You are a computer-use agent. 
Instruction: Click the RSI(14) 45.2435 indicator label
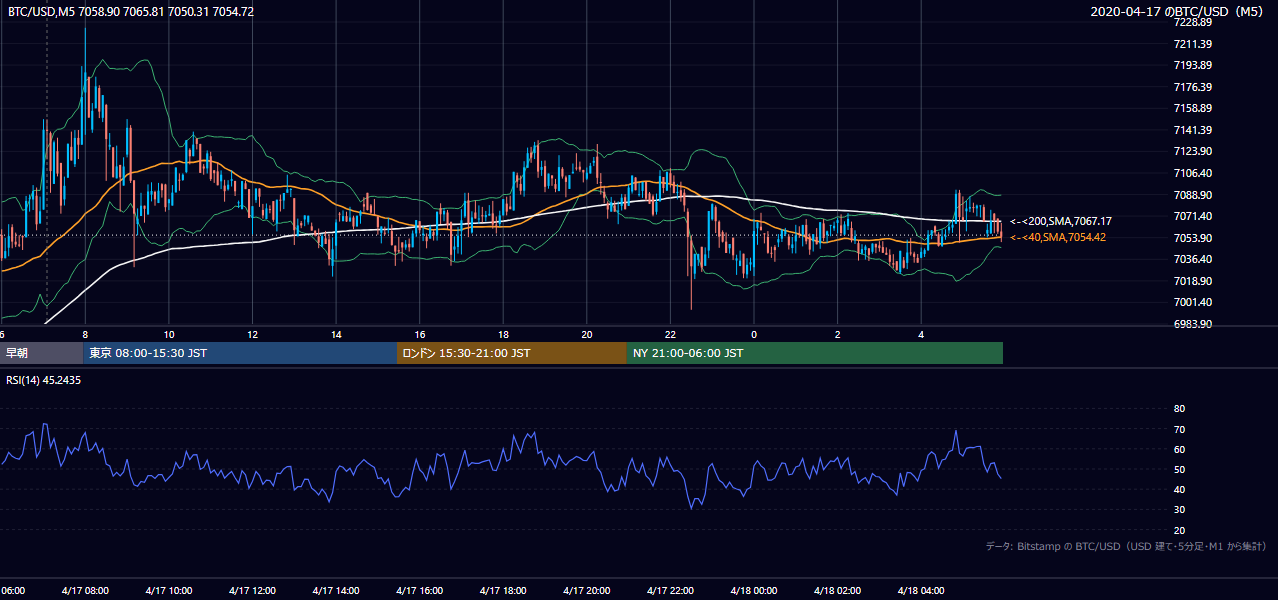click(x=44, y=380)
